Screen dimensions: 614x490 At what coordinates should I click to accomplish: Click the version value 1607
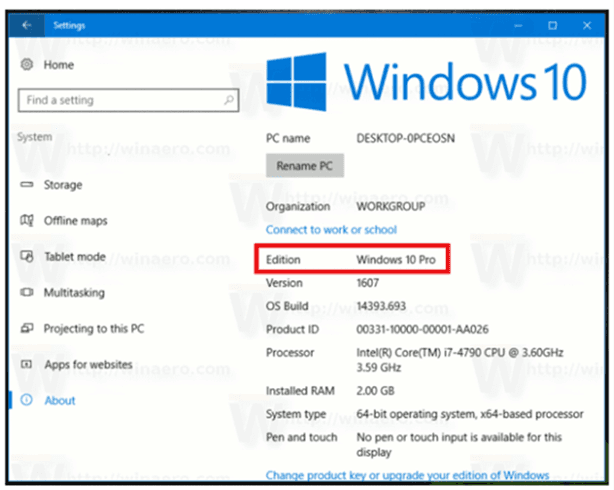(x=368, y=283)
